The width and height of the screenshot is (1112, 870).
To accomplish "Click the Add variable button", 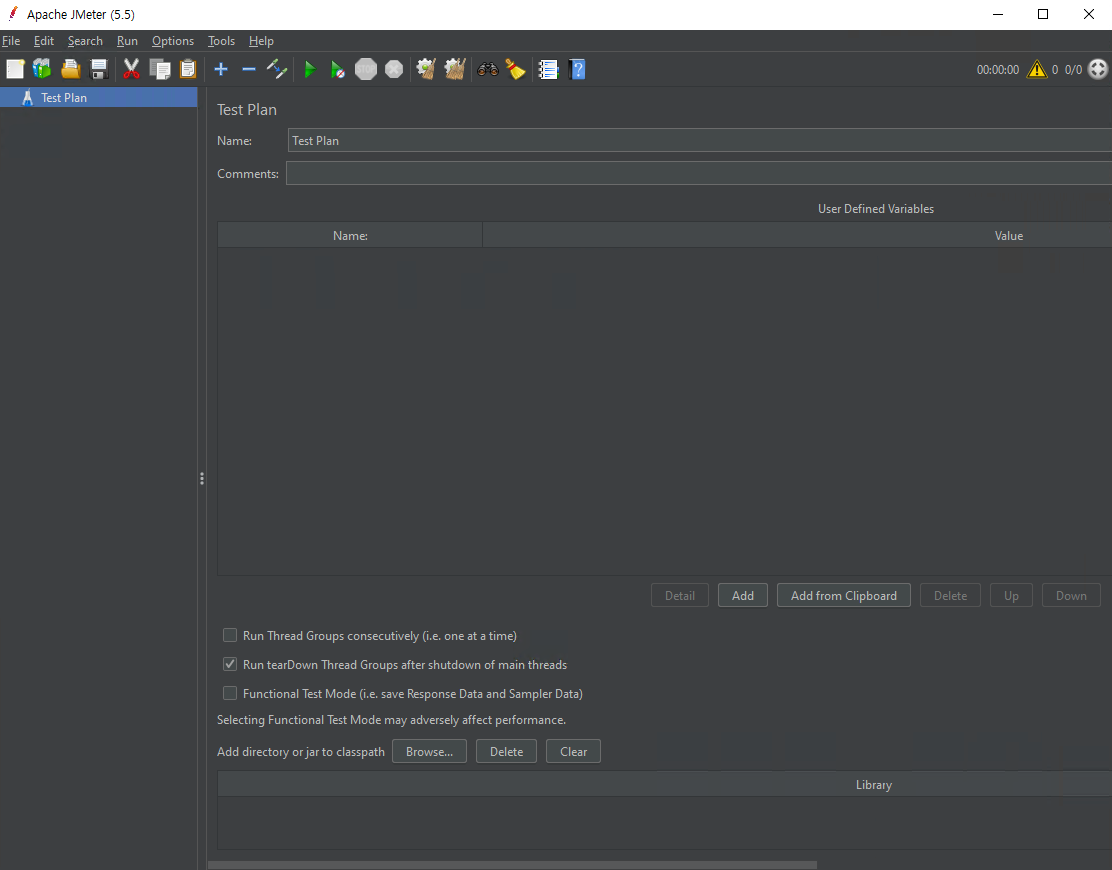I will [743, 596].
